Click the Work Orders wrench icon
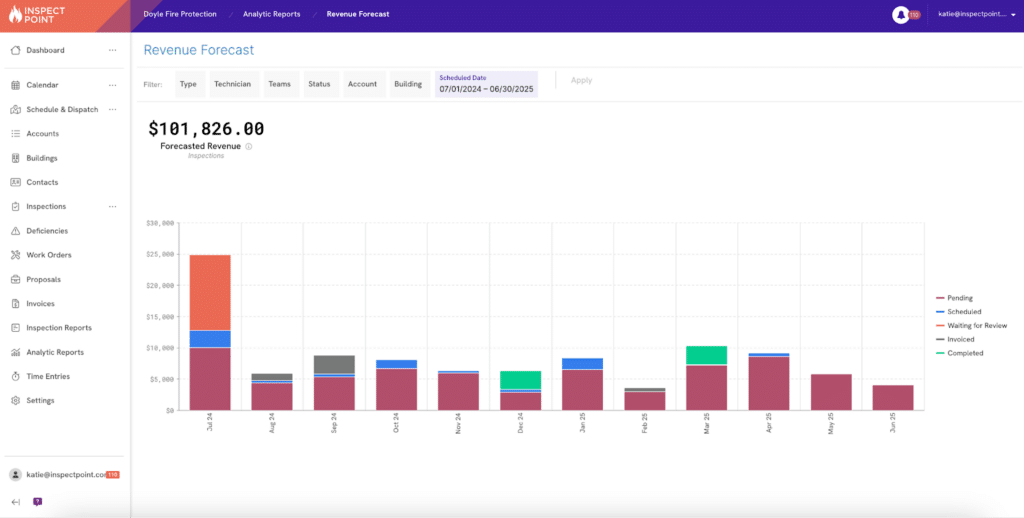Image resolution: width=1024 pixels, height=518 pixels. (x=15, y=255)
